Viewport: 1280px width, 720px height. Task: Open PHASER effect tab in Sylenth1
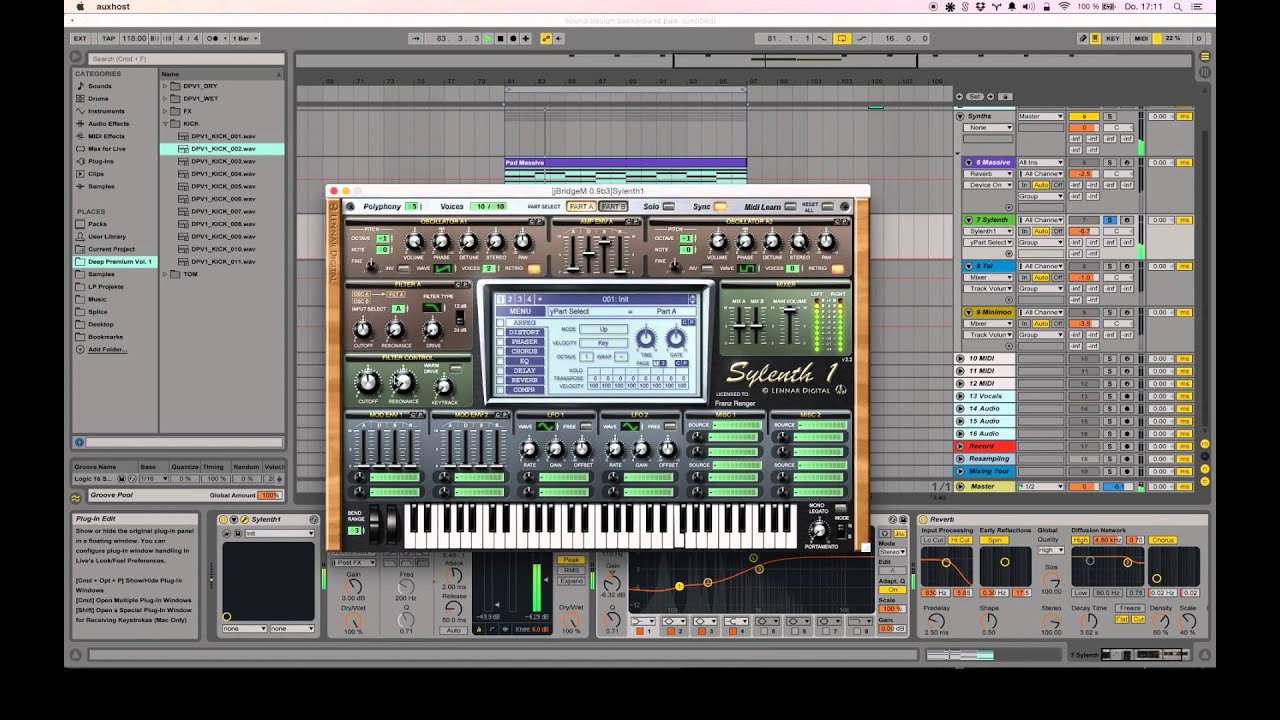click(525, 342)
